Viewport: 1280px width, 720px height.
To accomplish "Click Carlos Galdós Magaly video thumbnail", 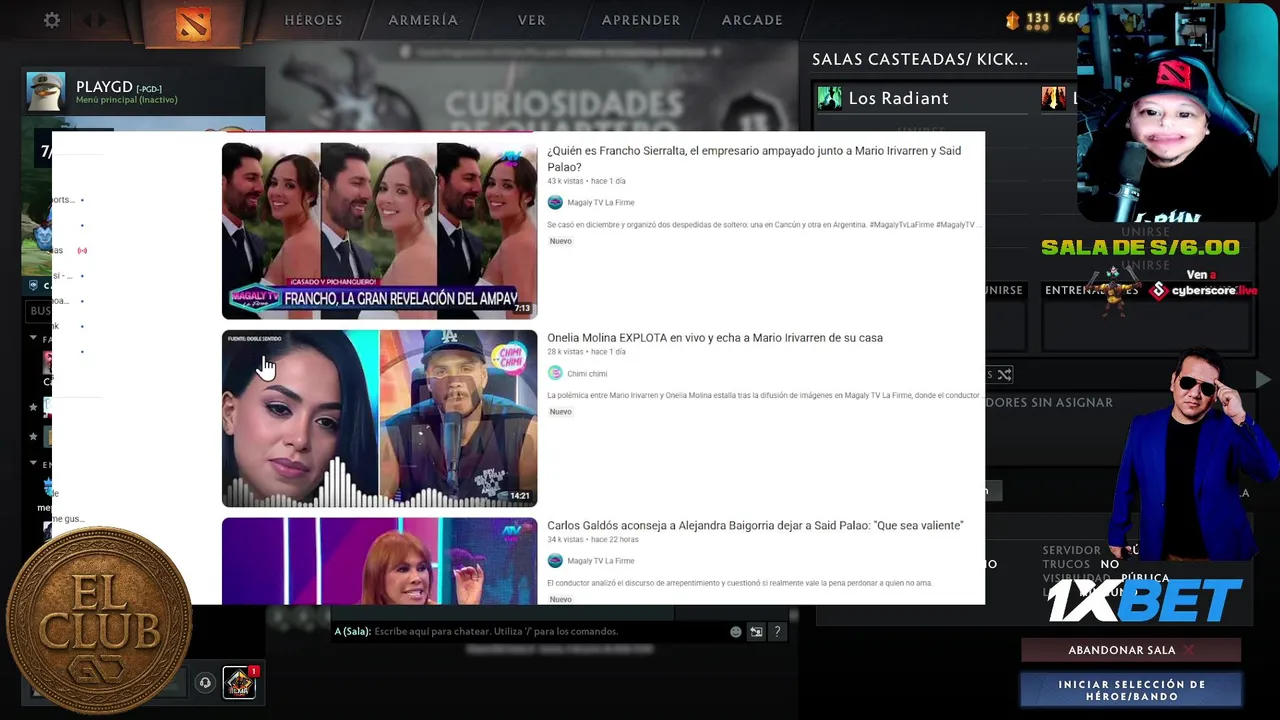I will click(x=379, y=561).
